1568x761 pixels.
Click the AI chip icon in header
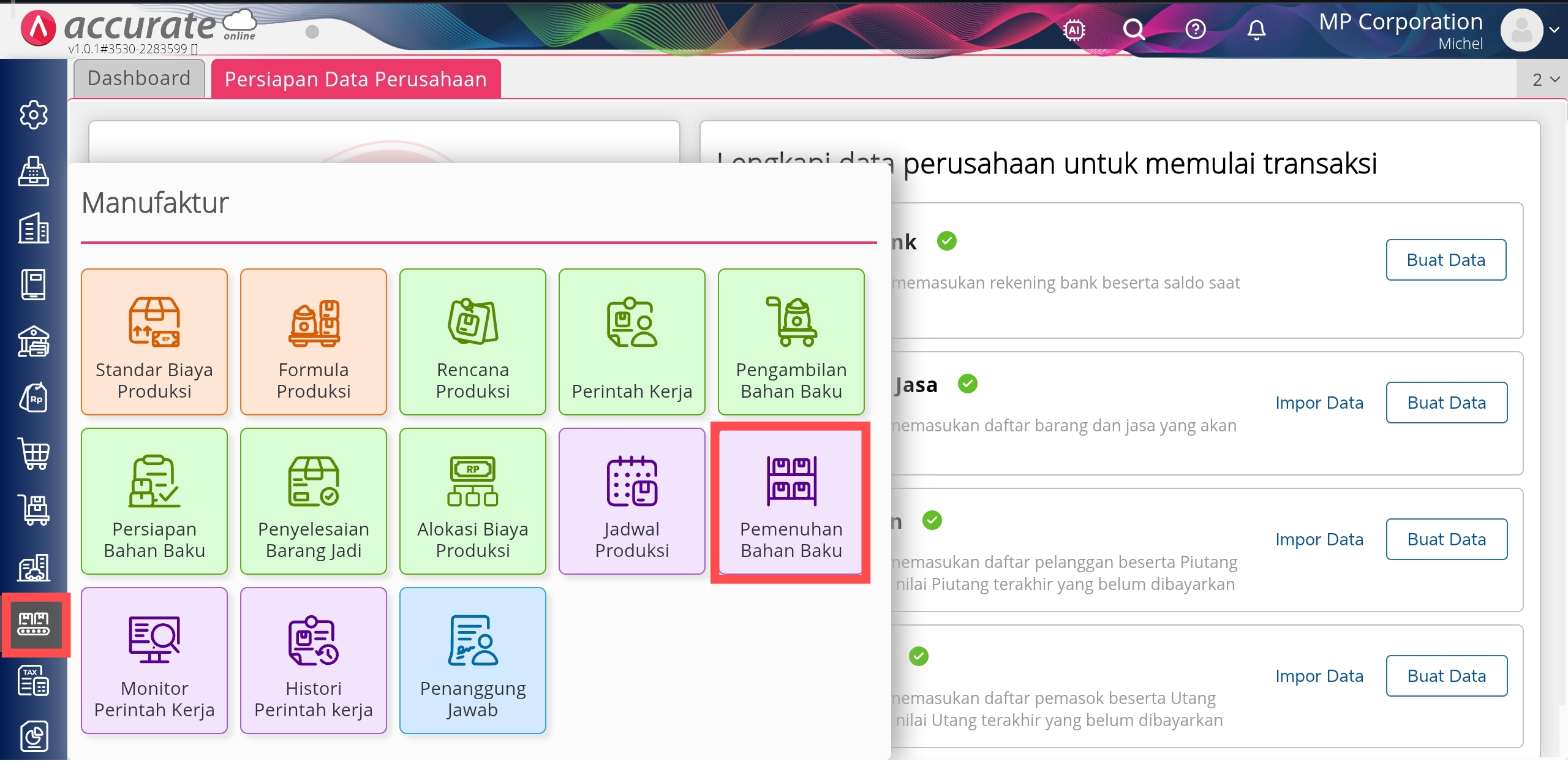coord(1074,29)
